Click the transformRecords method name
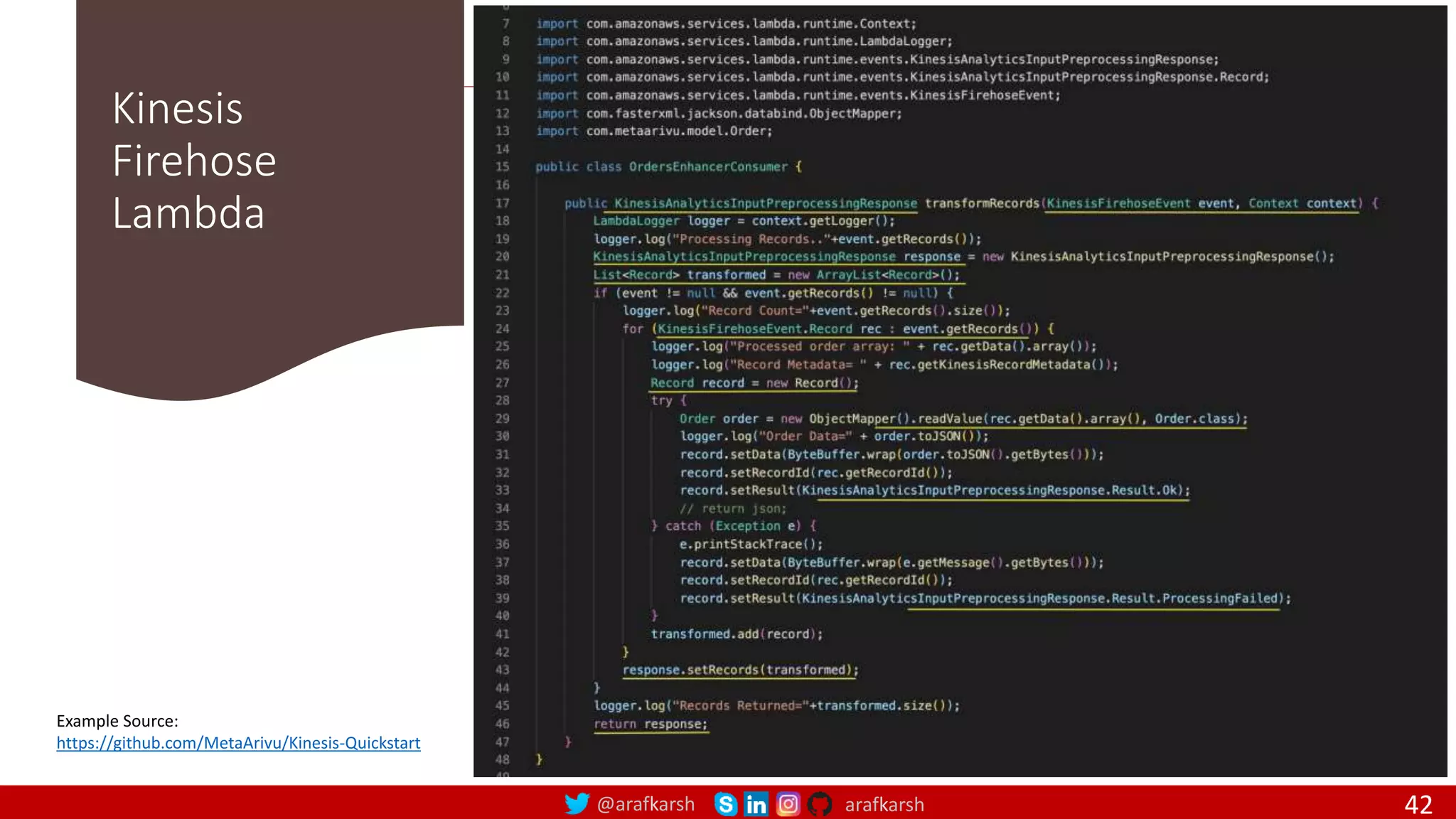Image resolution: width=1456 pixels, height=819 pixels. tap(981, 203)
